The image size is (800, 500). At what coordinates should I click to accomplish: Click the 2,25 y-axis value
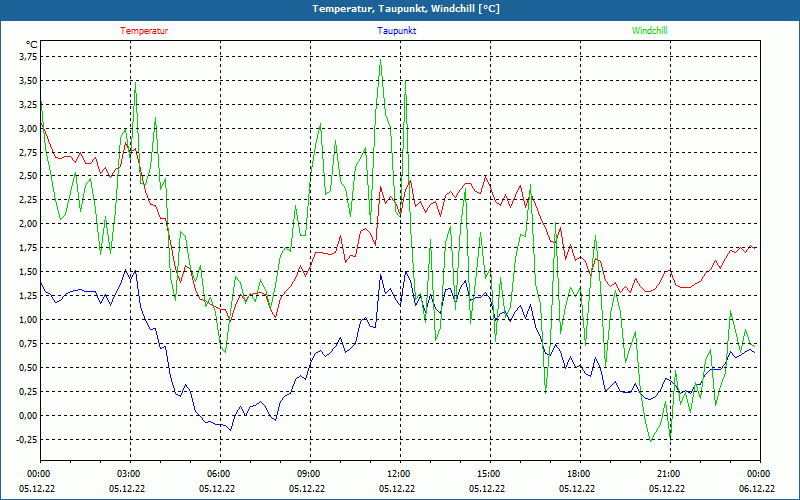click(29, 200)
